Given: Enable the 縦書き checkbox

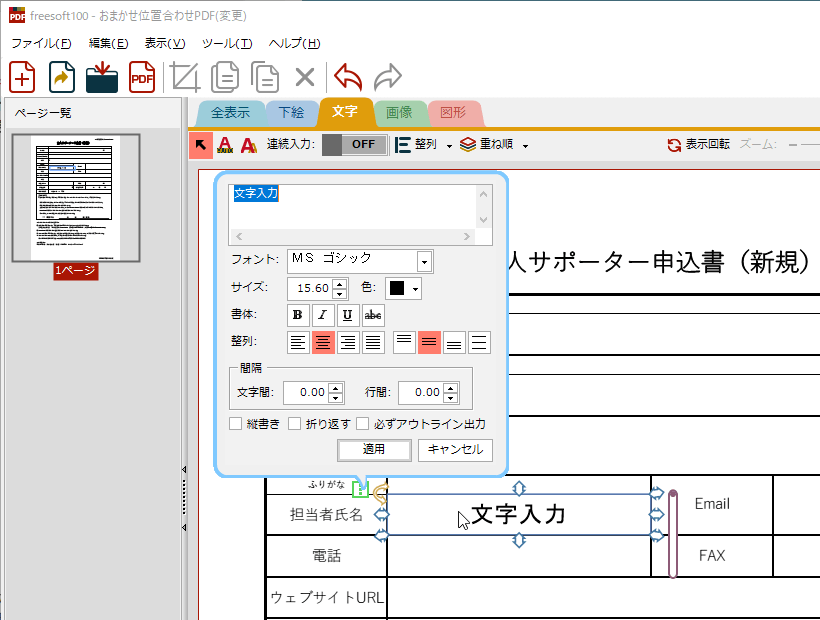Looking at the screenshot, I should click(x=237, y=422).
